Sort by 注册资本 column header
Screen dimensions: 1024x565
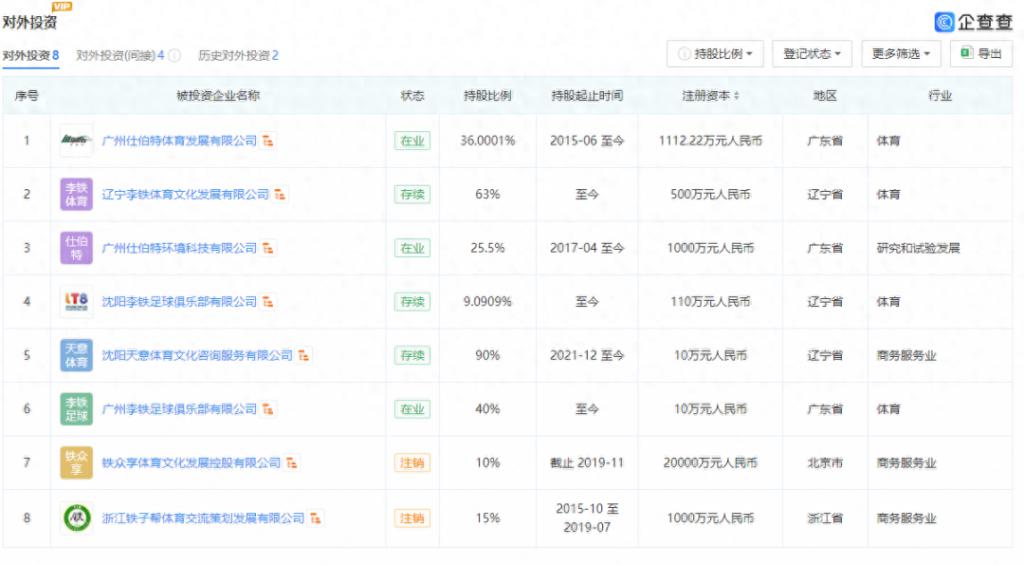point(711,96)
